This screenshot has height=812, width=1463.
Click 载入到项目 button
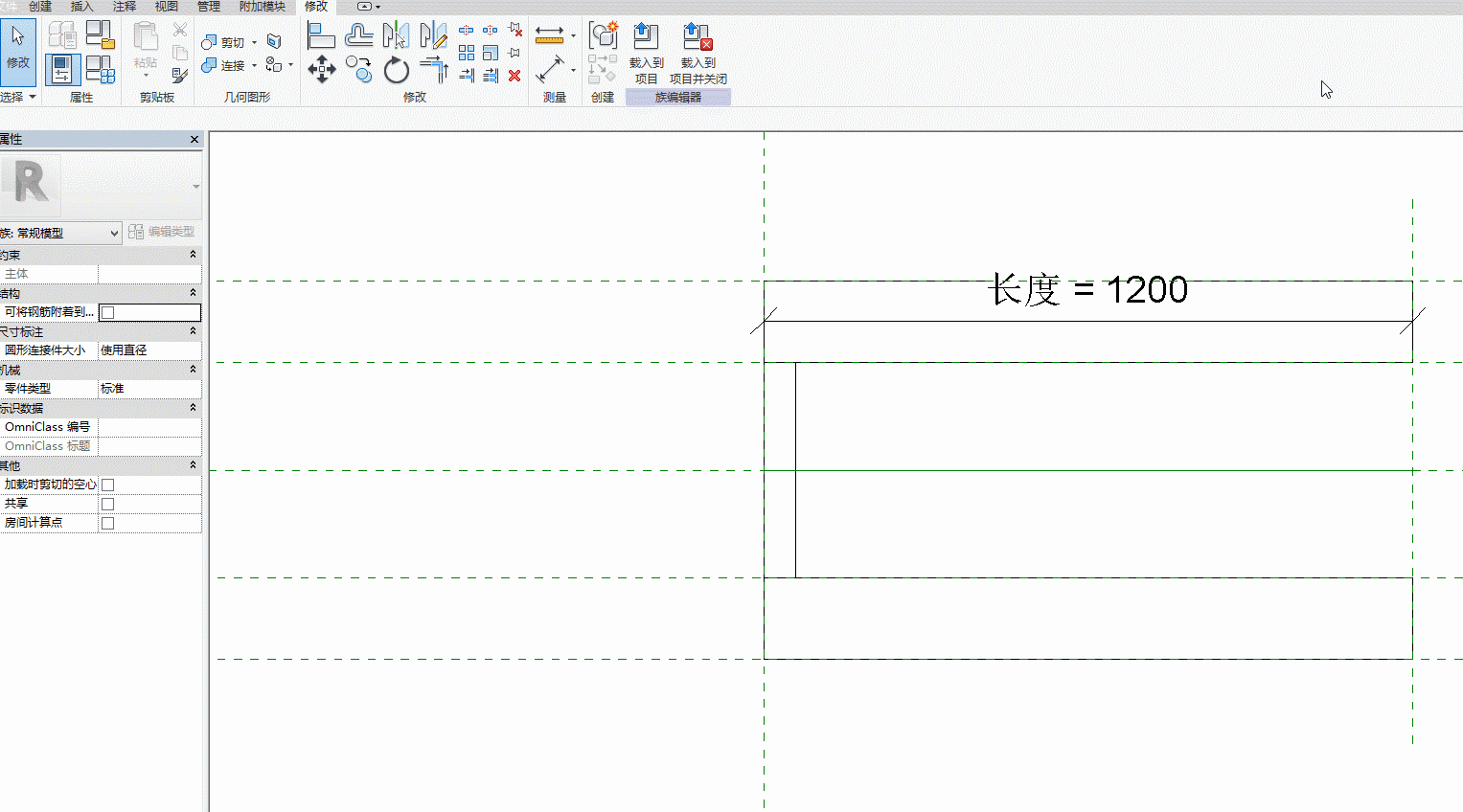click(x=647, y=54)
